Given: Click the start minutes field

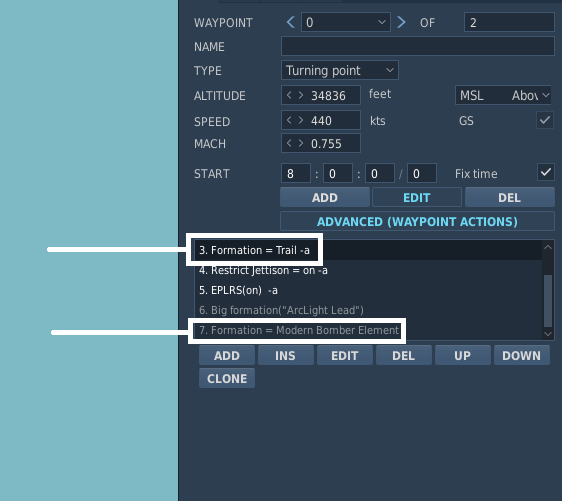Looking at the screenshot, I should point(338,173).
